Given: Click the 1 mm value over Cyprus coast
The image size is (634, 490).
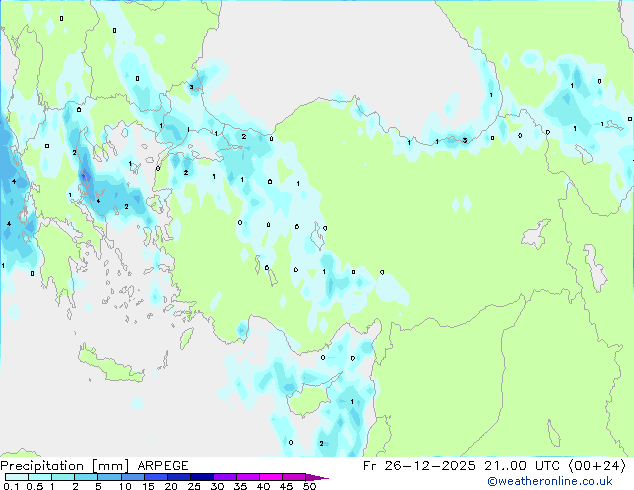Looking at the screenshot, I should point(352,401).
